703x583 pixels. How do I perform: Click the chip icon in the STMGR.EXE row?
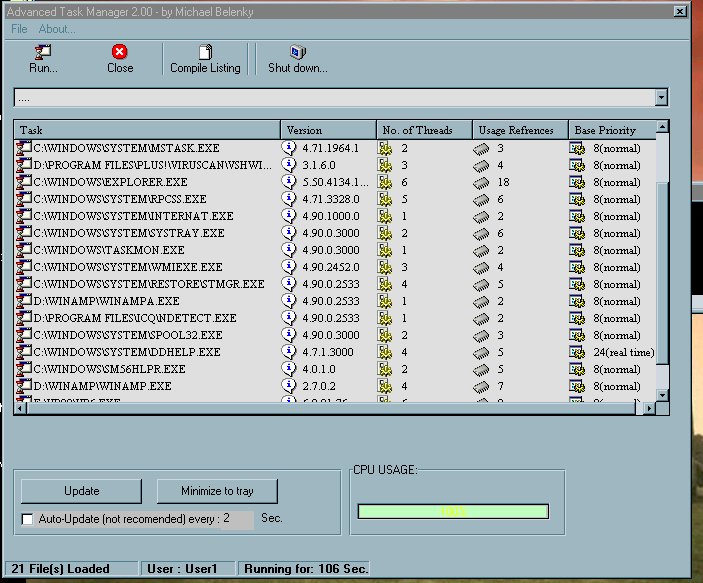click(x=481, y=285)
